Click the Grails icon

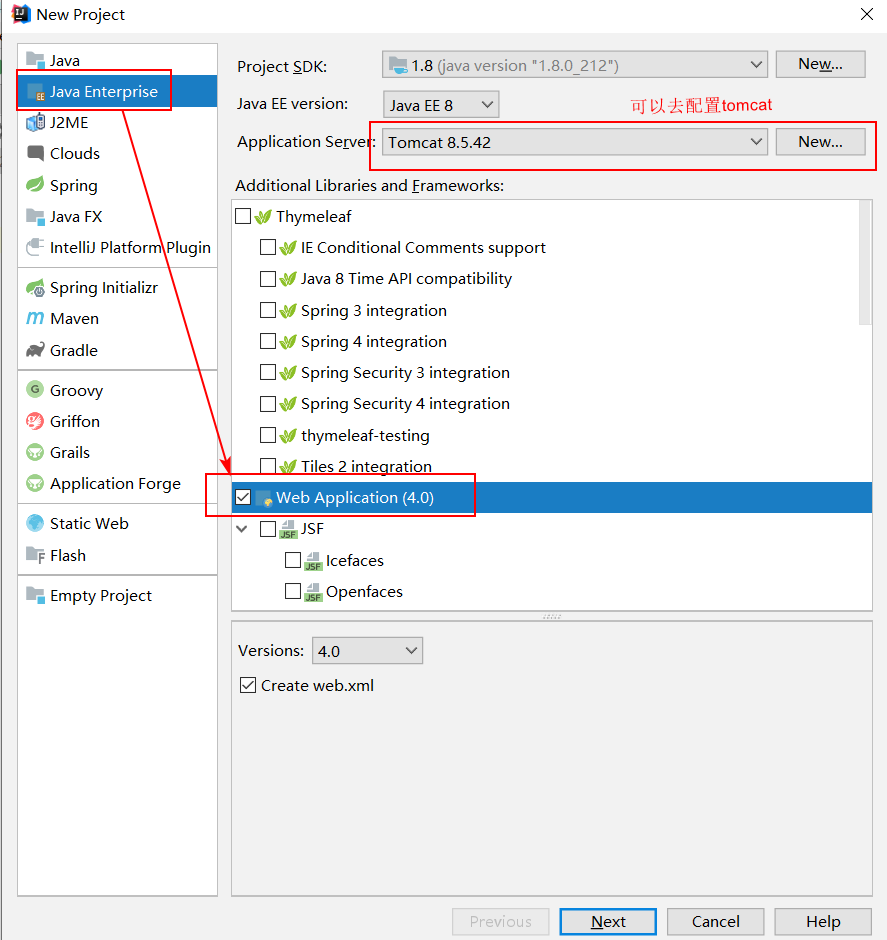point(35,452)
